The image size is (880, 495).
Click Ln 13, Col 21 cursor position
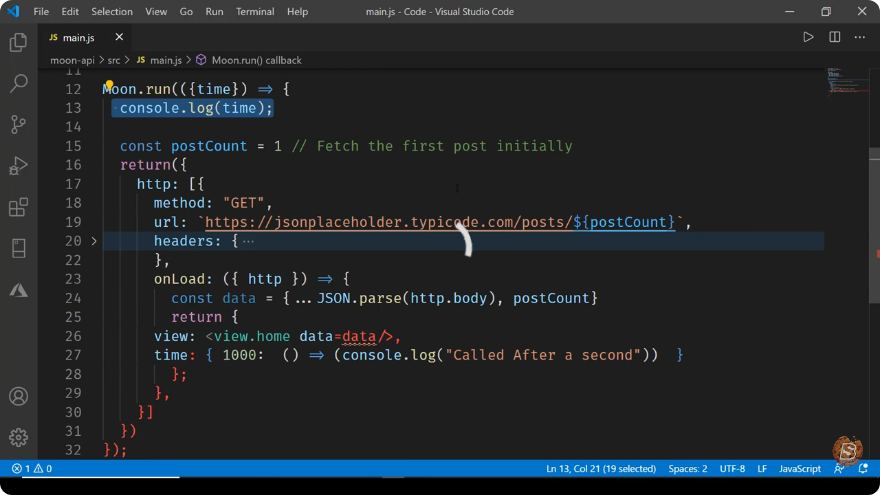tap(601, 469)
